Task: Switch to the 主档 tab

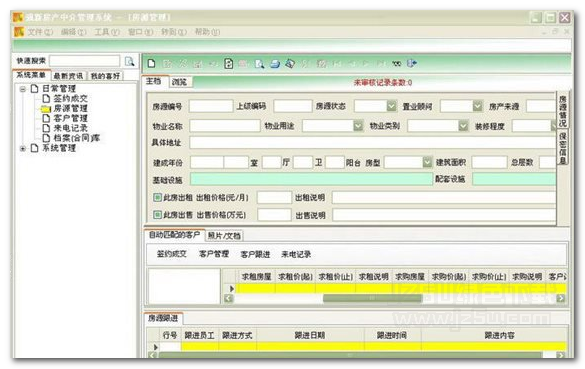Action: 154,81
